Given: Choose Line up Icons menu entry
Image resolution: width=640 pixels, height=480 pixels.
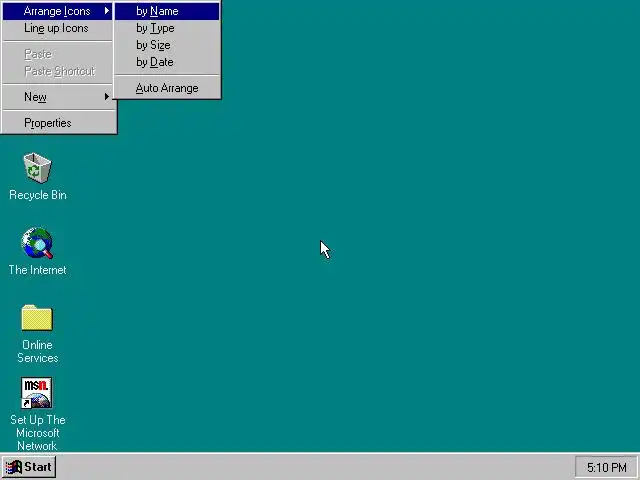Looking at the screenshot, I should coord(57,28).
